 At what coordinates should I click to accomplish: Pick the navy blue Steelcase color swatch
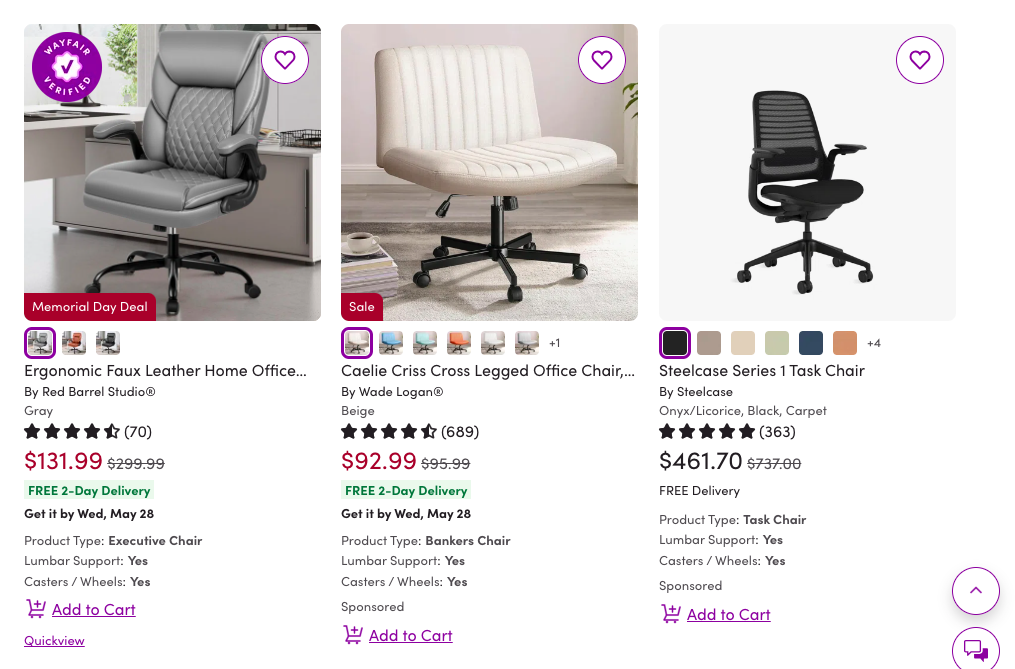[x=811, y=343]
